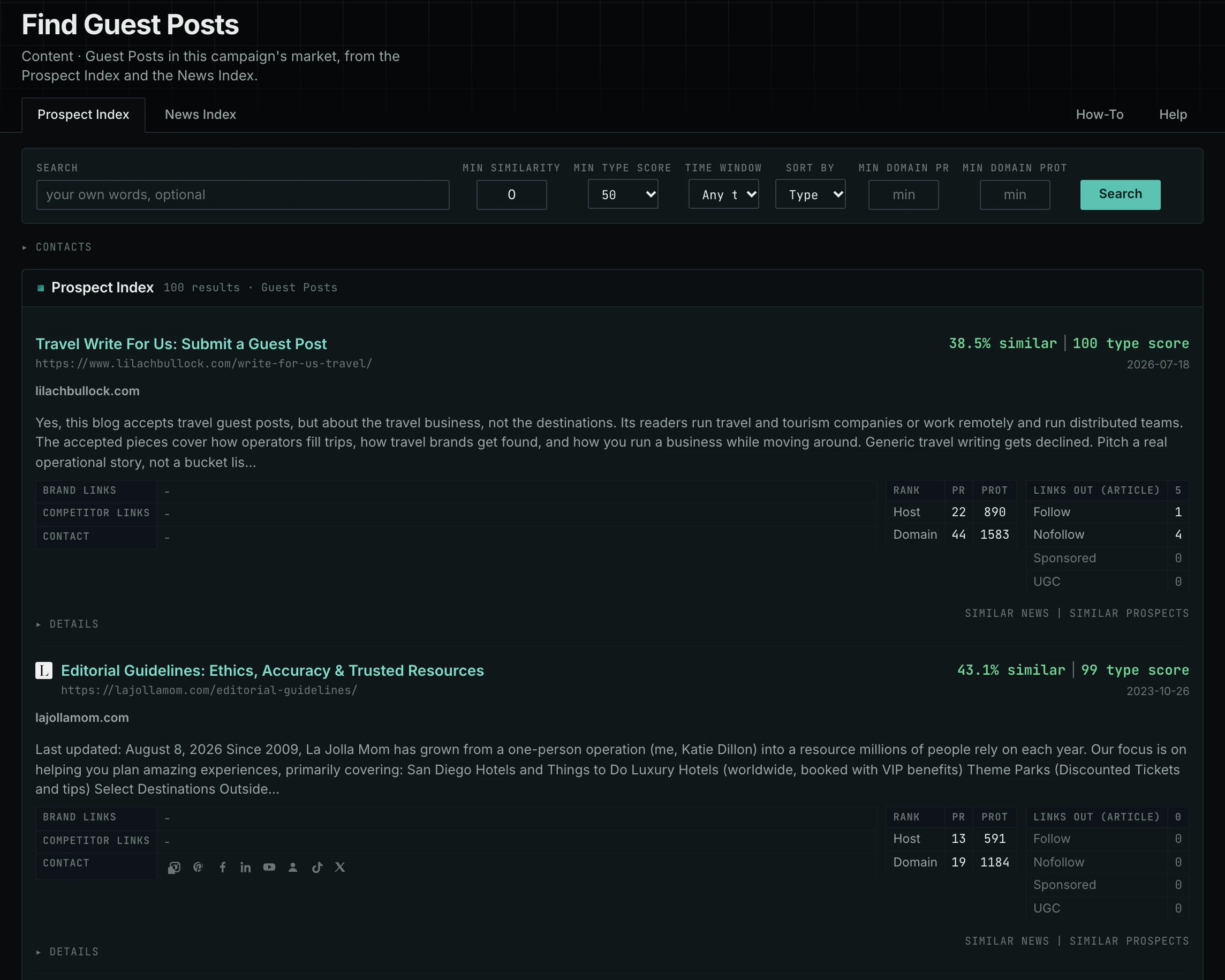Open the Help tab

pyautogui.click(x=1173, y=114)
